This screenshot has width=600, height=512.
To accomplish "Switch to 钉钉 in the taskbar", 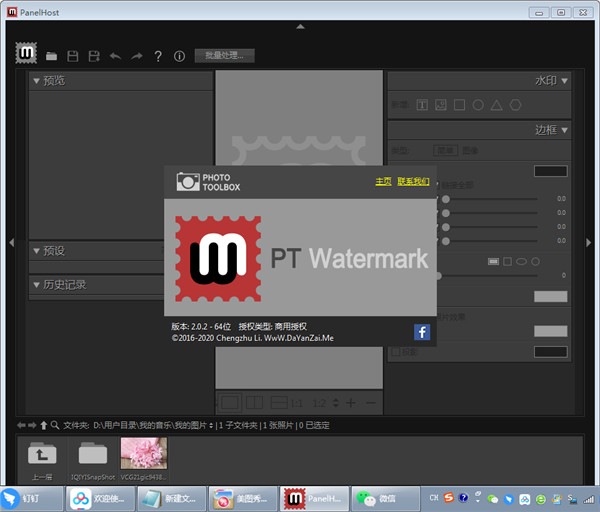I will click(x=31, y=499).
